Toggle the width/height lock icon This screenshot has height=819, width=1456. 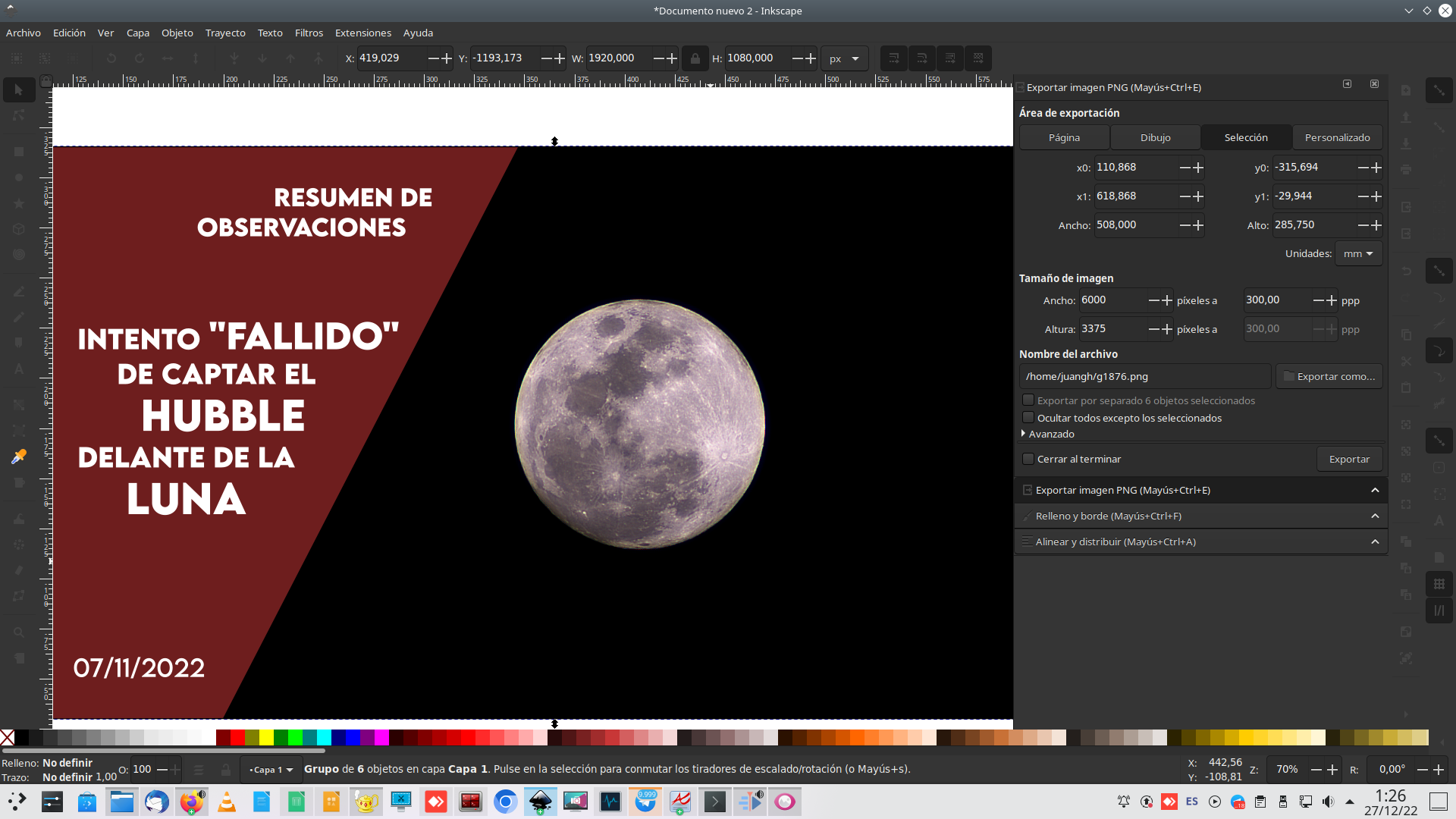click(x=695, y=58)
